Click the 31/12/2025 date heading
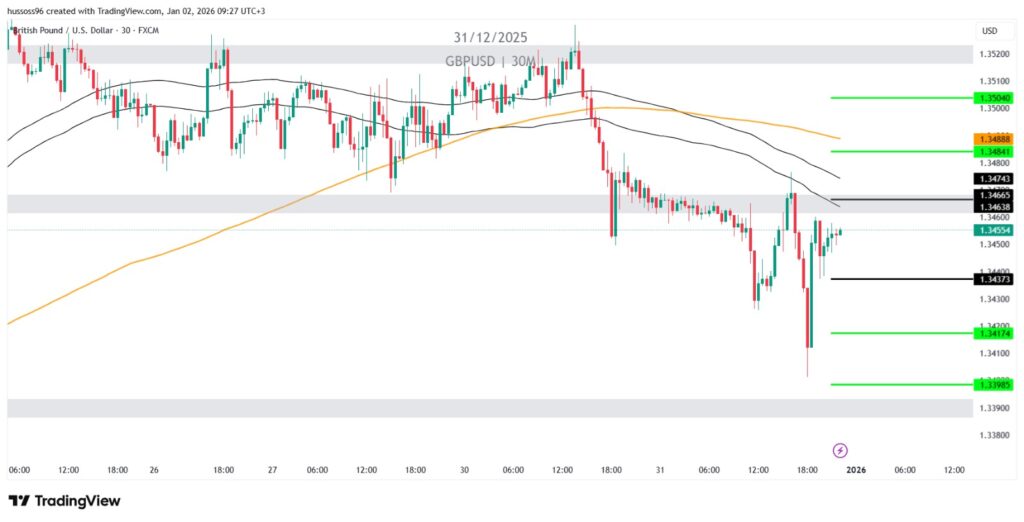 pos(490,38)
